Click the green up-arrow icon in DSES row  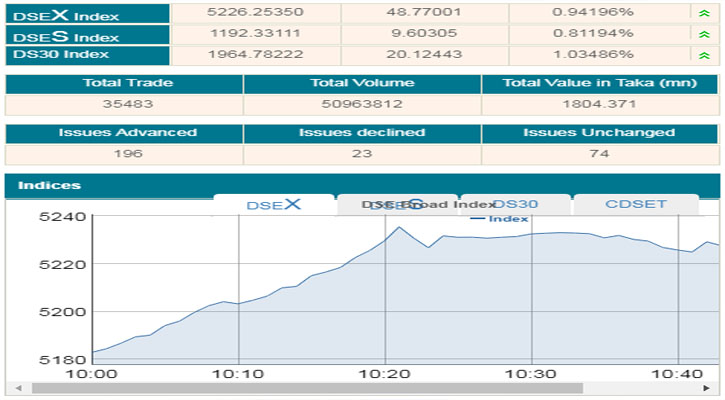coord(705,34)
